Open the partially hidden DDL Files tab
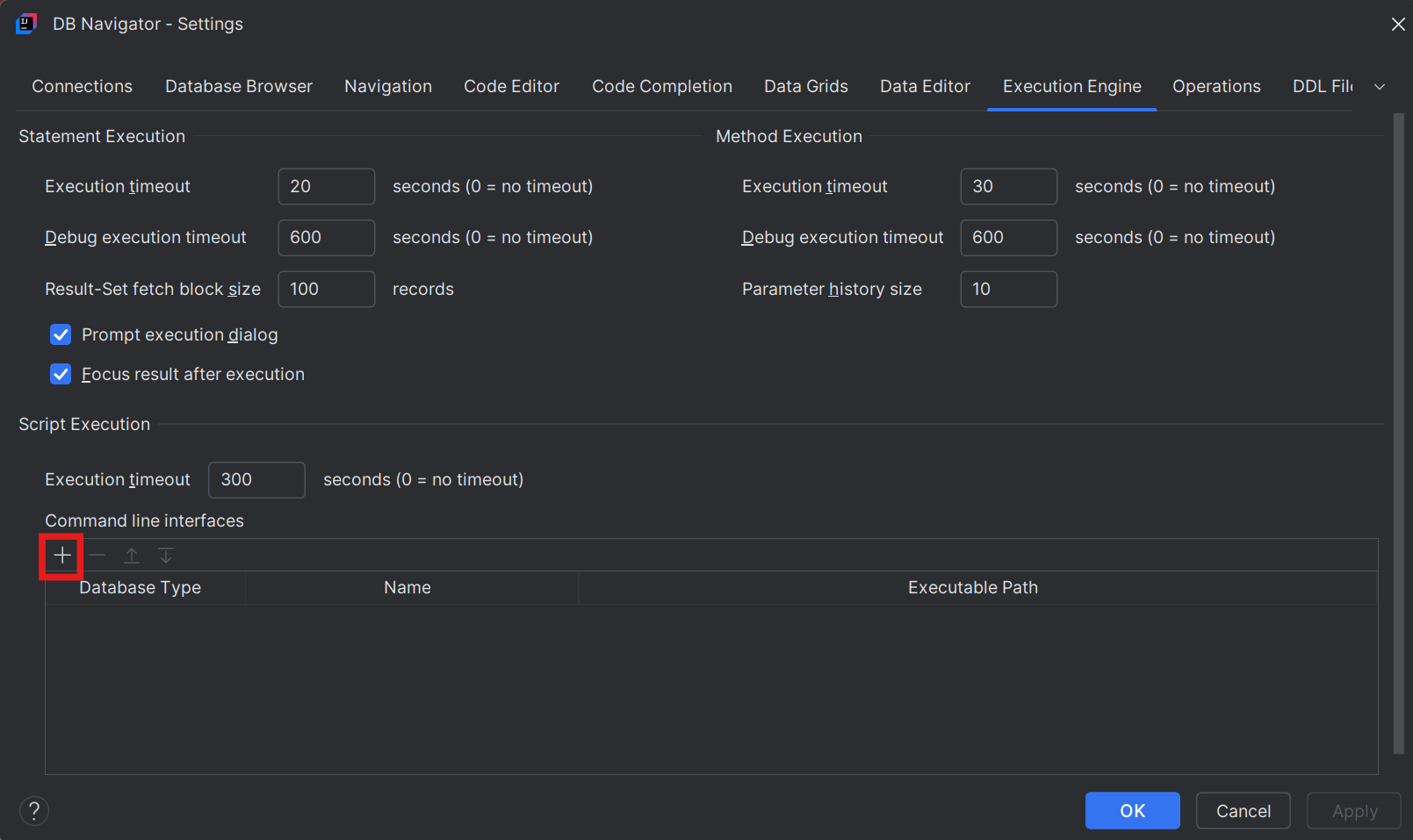Screen dimensions: 1413x840 (x=1323, y=86)
